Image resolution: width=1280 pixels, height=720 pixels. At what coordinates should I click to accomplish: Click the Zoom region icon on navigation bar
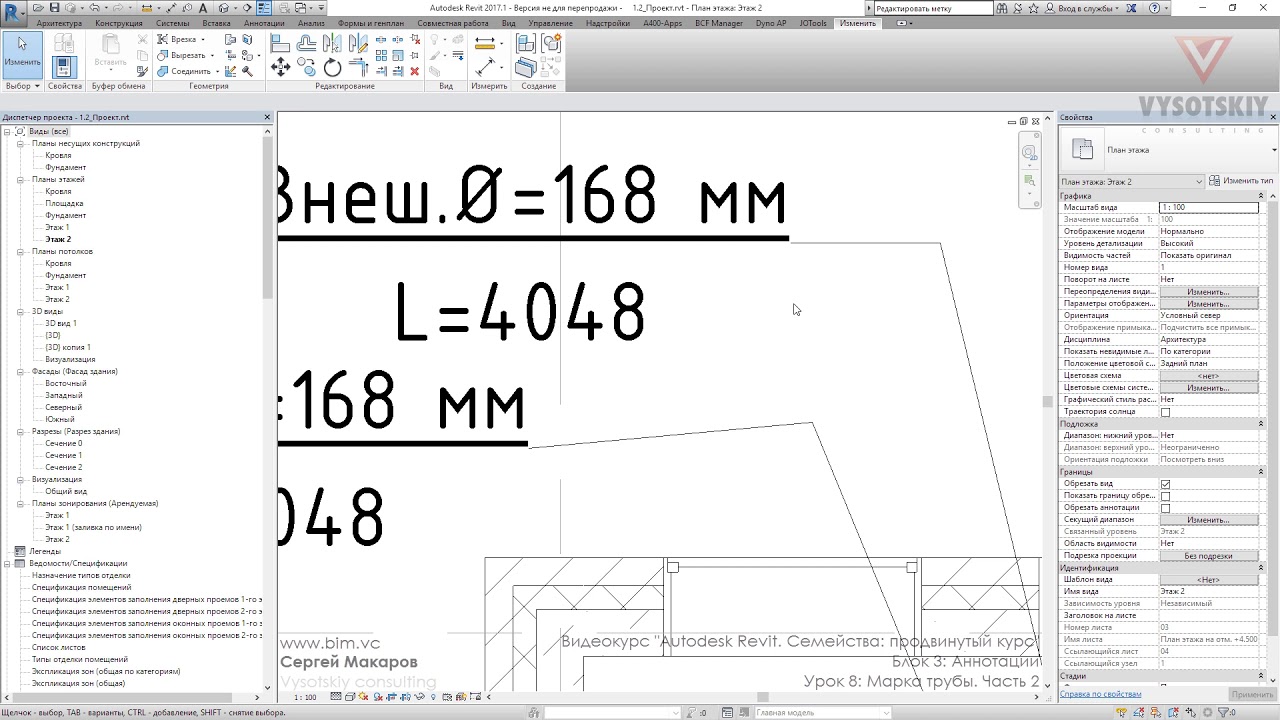[x=1029, y=181]
